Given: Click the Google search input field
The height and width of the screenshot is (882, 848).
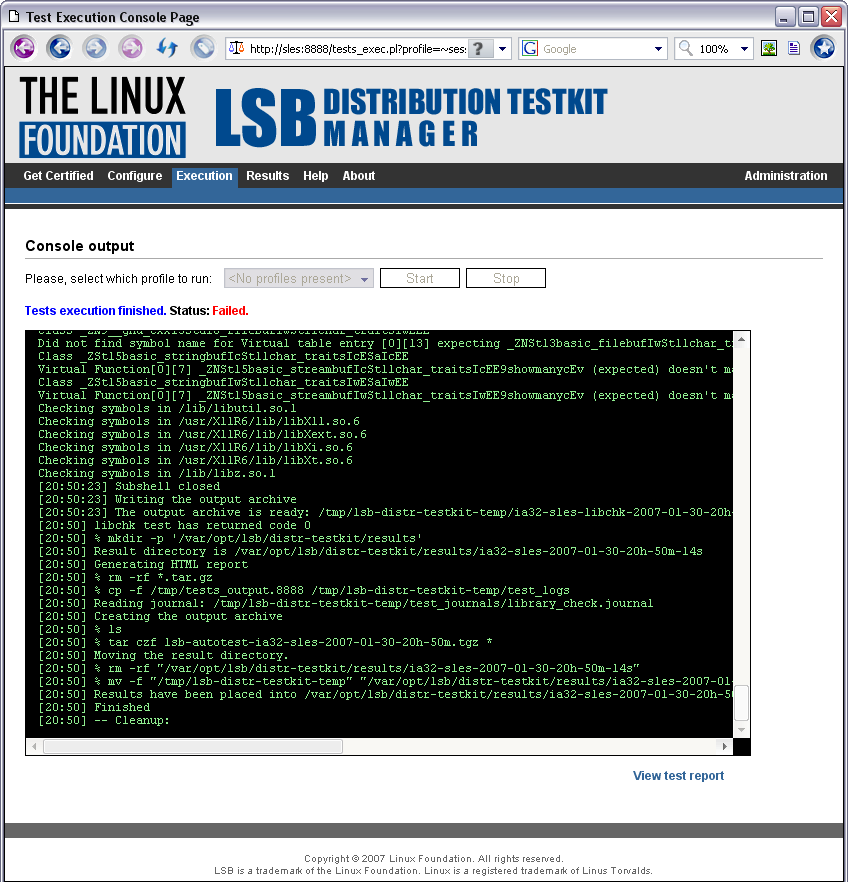Looking at the screenshot, I should tap(595, 49).
